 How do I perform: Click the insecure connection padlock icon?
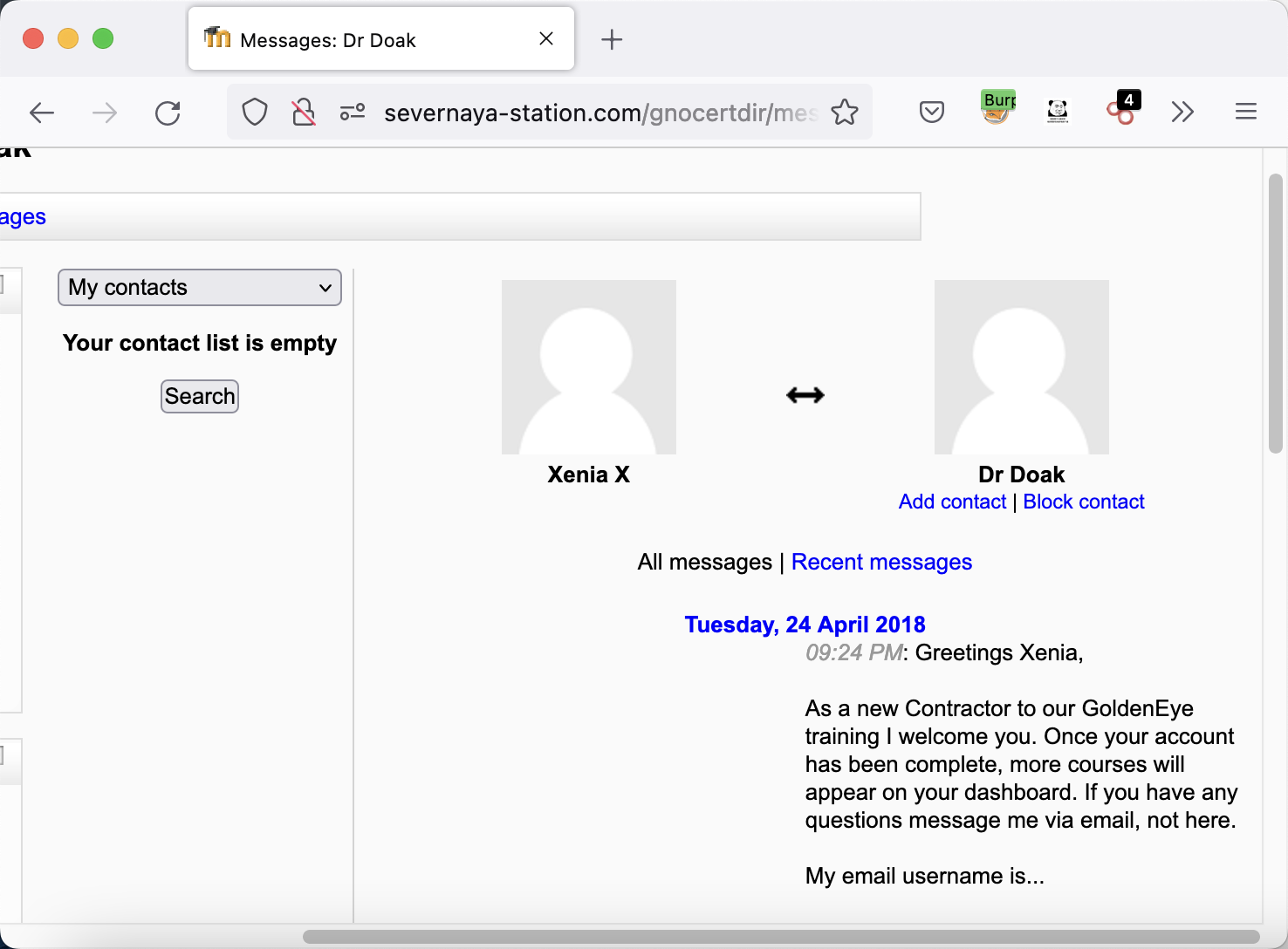303,113
